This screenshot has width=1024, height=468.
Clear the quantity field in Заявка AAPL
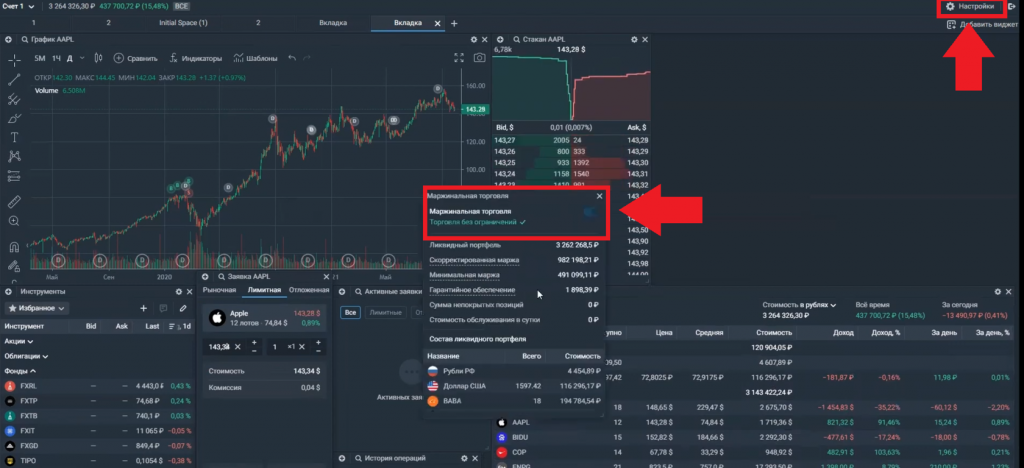(x=302, y=347)
